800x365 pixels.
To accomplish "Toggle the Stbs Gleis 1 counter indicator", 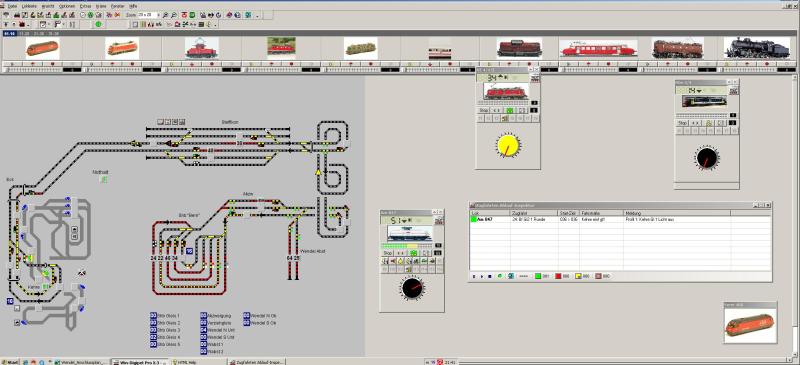I will click(x=153, y=315).
